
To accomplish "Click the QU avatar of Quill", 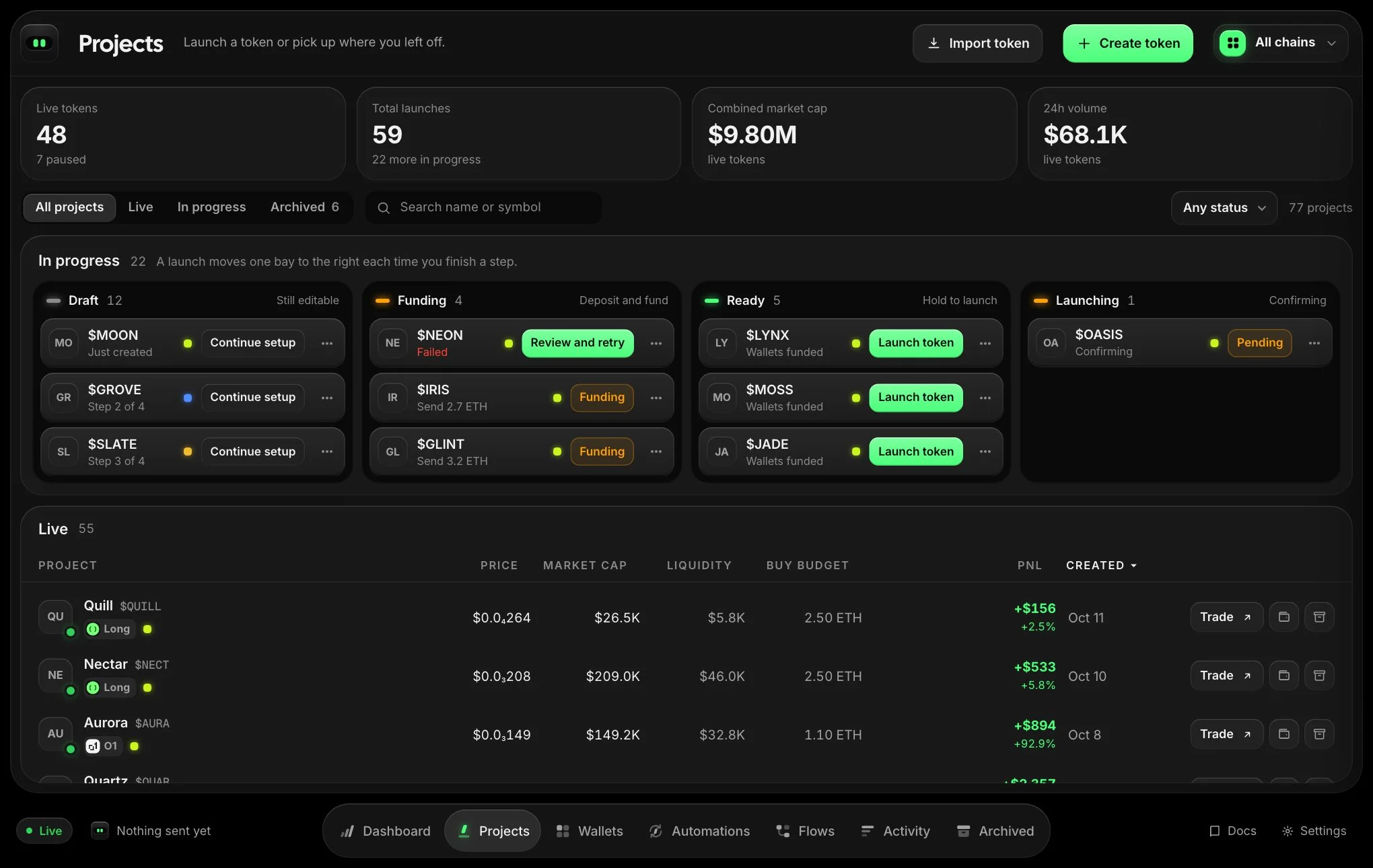I will coord(56,616).
